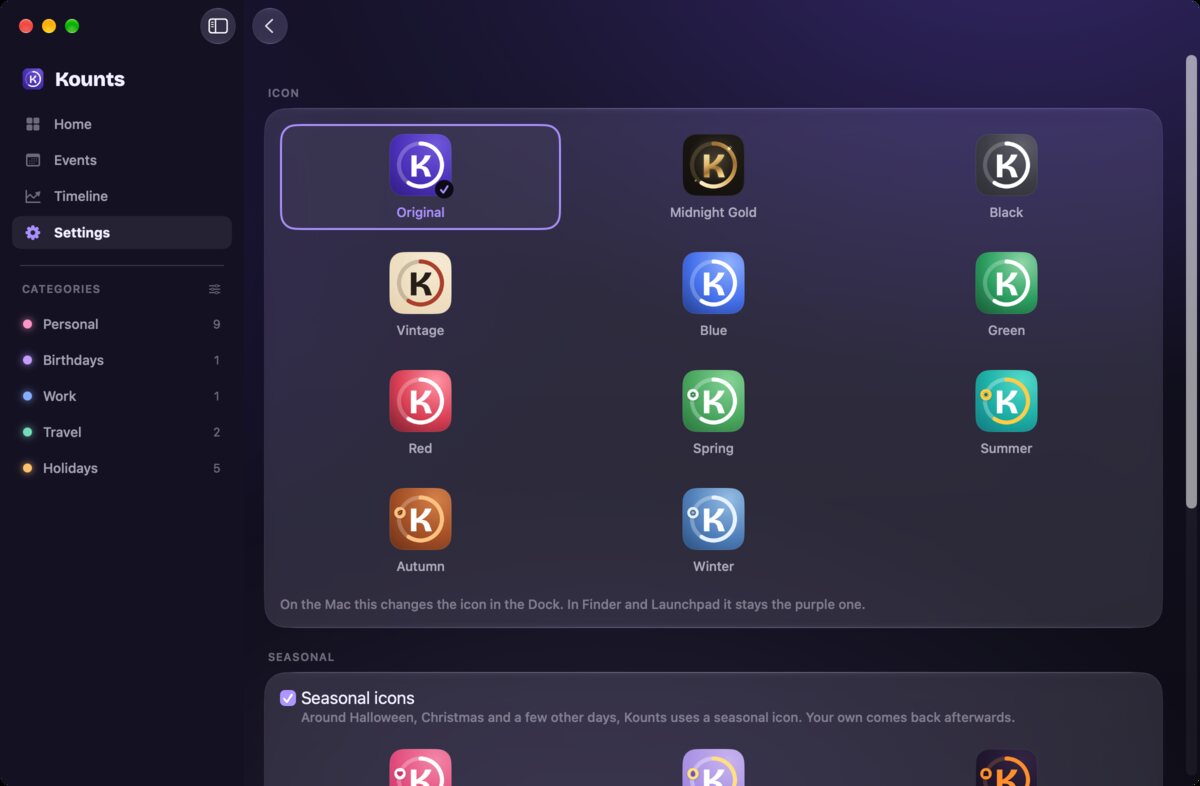
Task: Click the lavender seasonal icon preview
Action: (713, 767)
